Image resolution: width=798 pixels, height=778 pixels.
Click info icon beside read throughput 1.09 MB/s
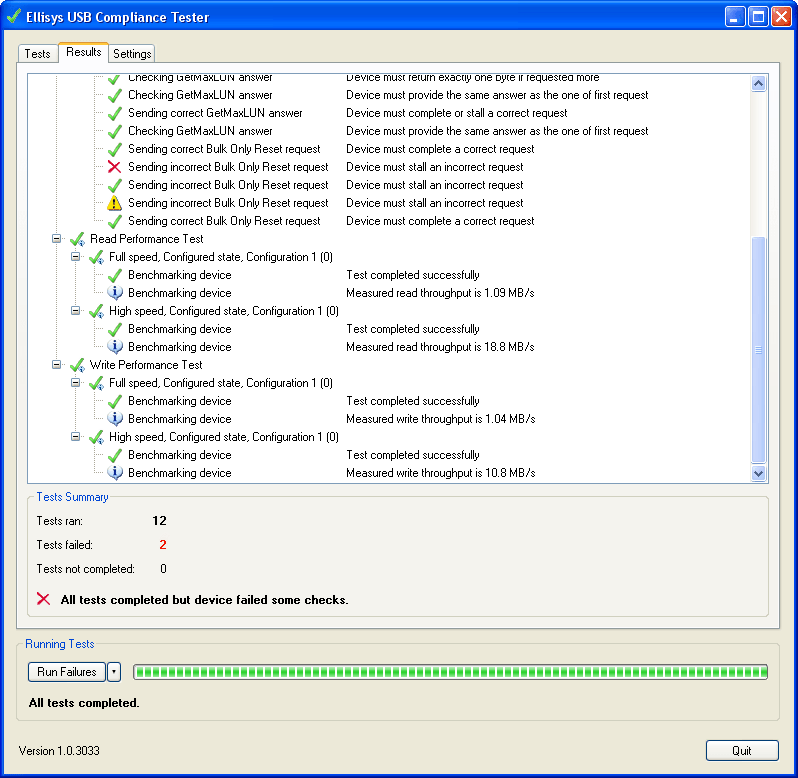point(114,293)
